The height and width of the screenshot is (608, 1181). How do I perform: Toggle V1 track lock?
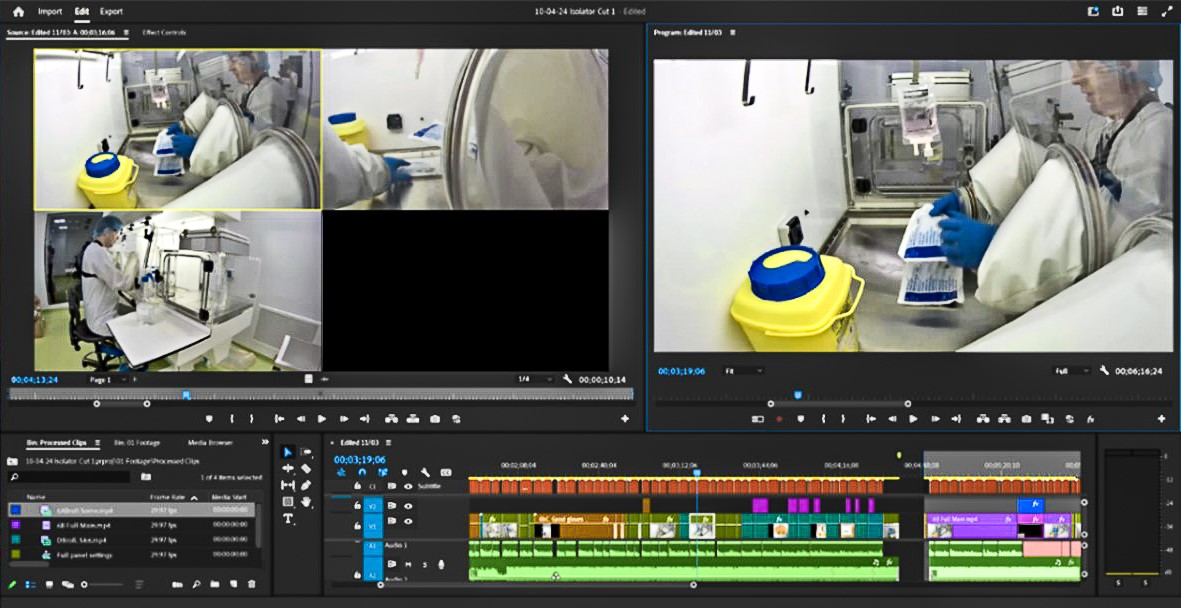point(357,524)
